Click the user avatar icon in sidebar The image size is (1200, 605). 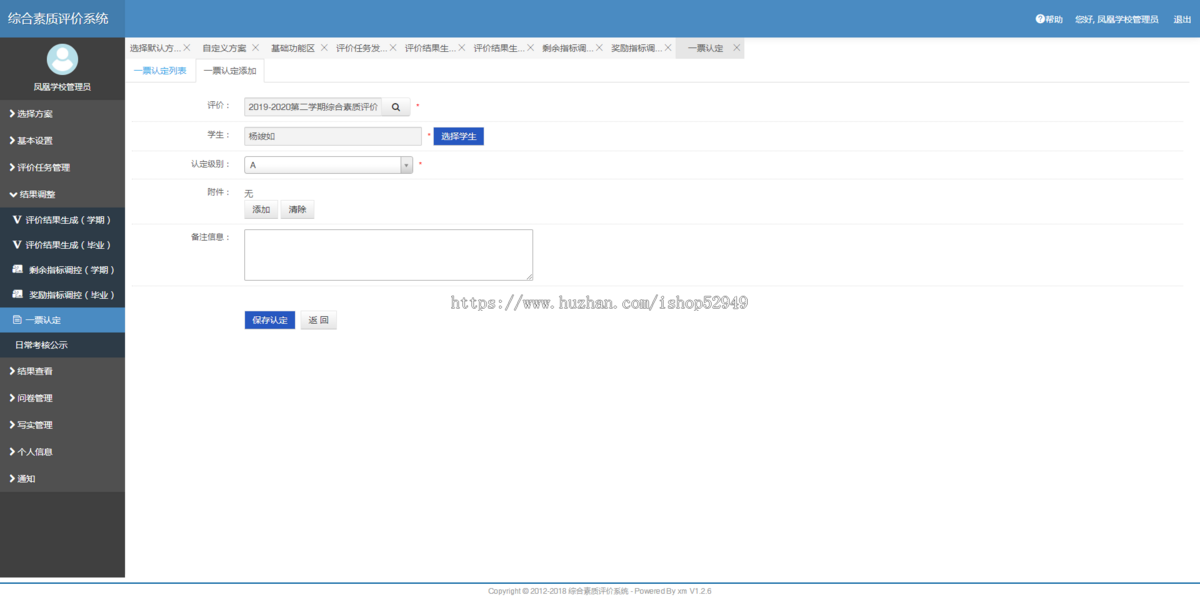pyautogui.click(x=62, y=60)
